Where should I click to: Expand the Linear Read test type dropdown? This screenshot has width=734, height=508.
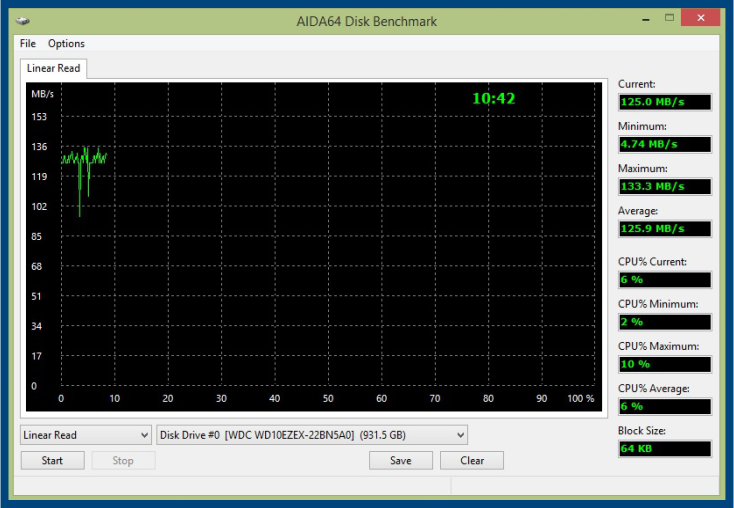pyautogui.click(x=86, y=435)
